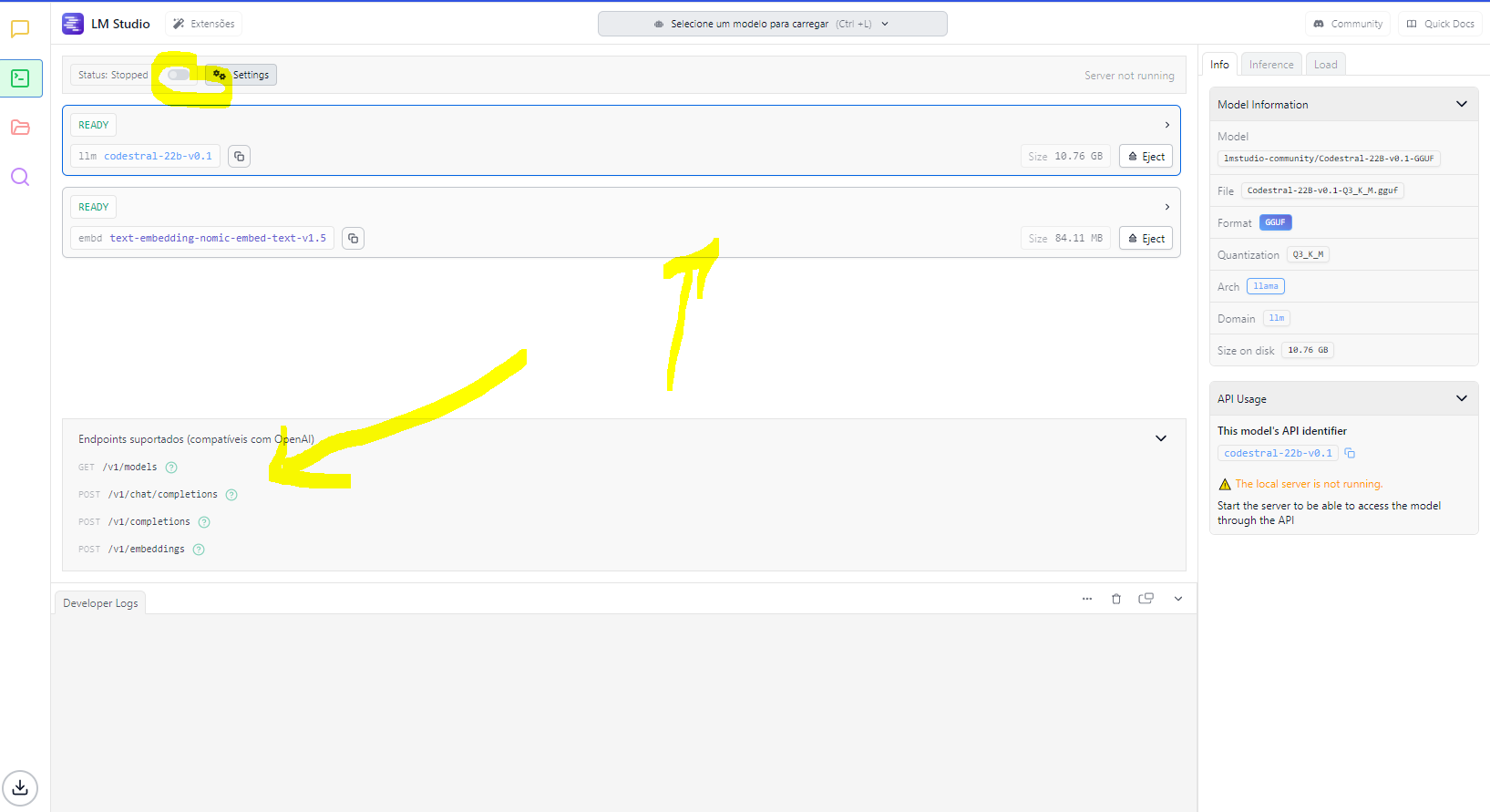Collapse Model Information panel
This screenshot has height=812, width=1490.
(x=1462, y=104)
